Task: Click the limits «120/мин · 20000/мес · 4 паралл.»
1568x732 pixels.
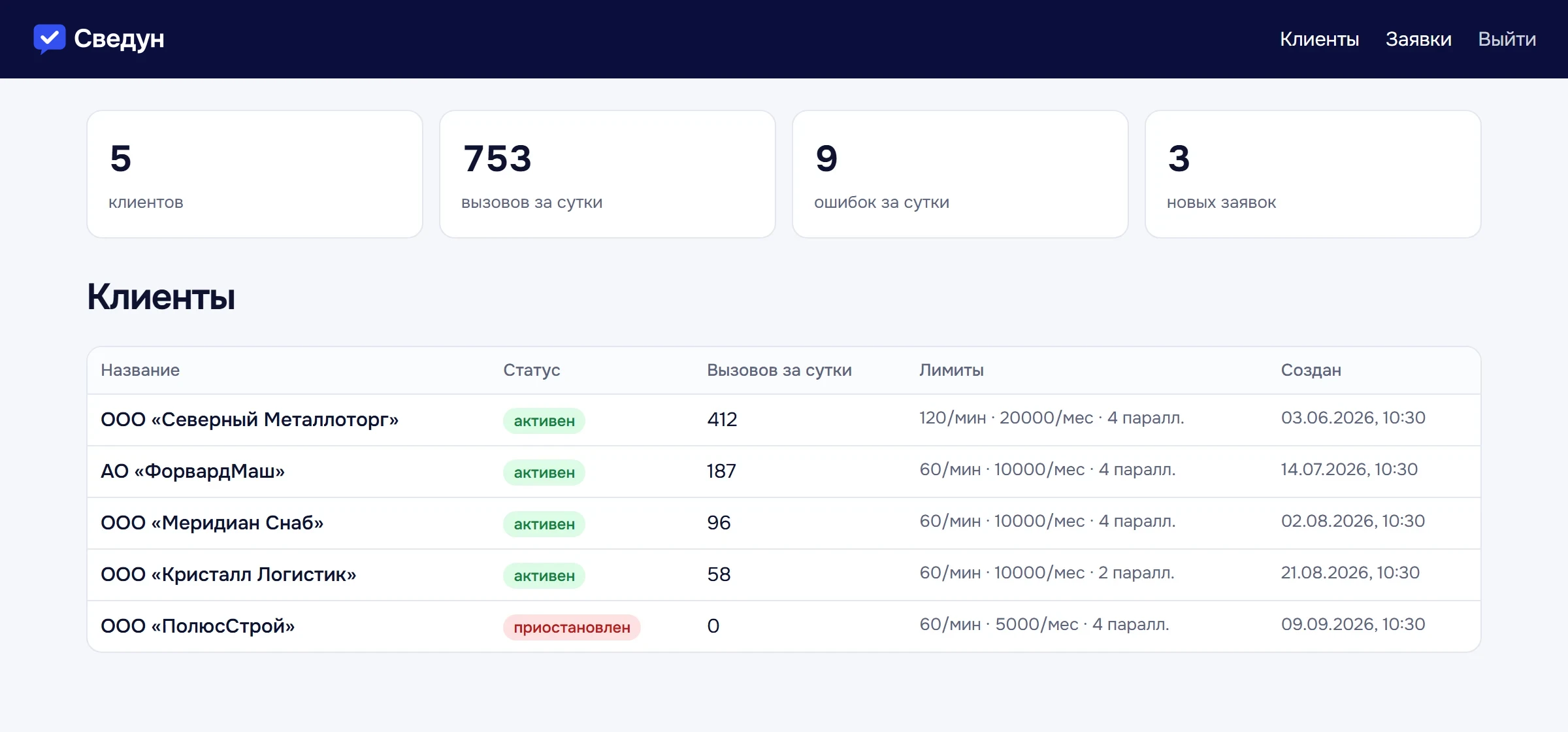Action: (x=1052, y=418)
